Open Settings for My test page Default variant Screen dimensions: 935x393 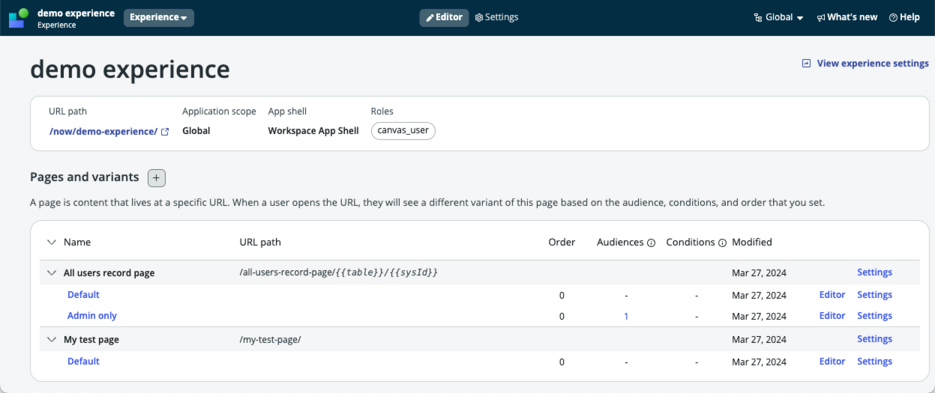[874, 361]
